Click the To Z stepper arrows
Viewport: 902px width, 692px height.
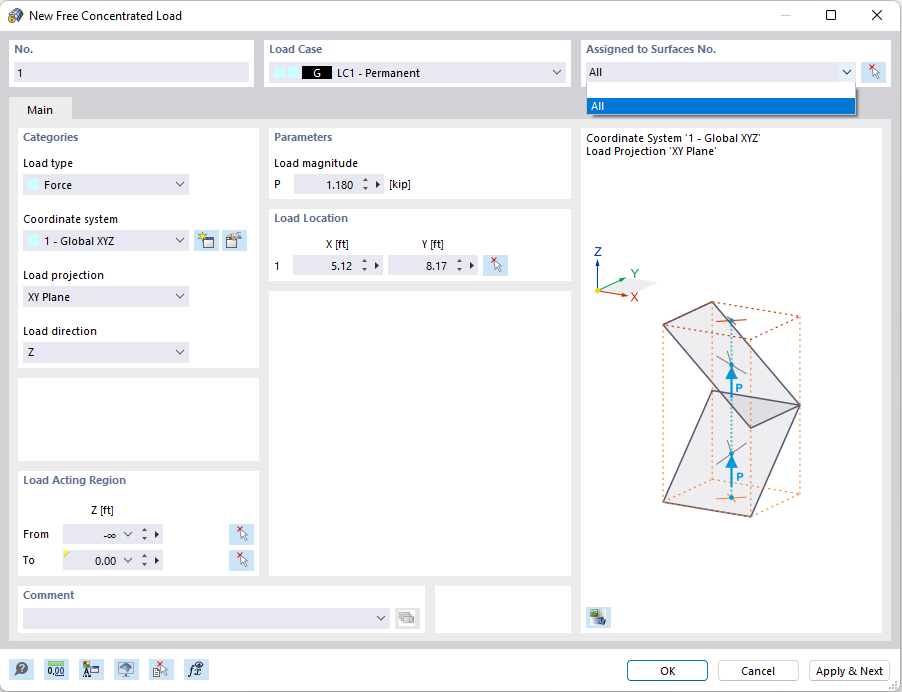(x=144, y=560)
